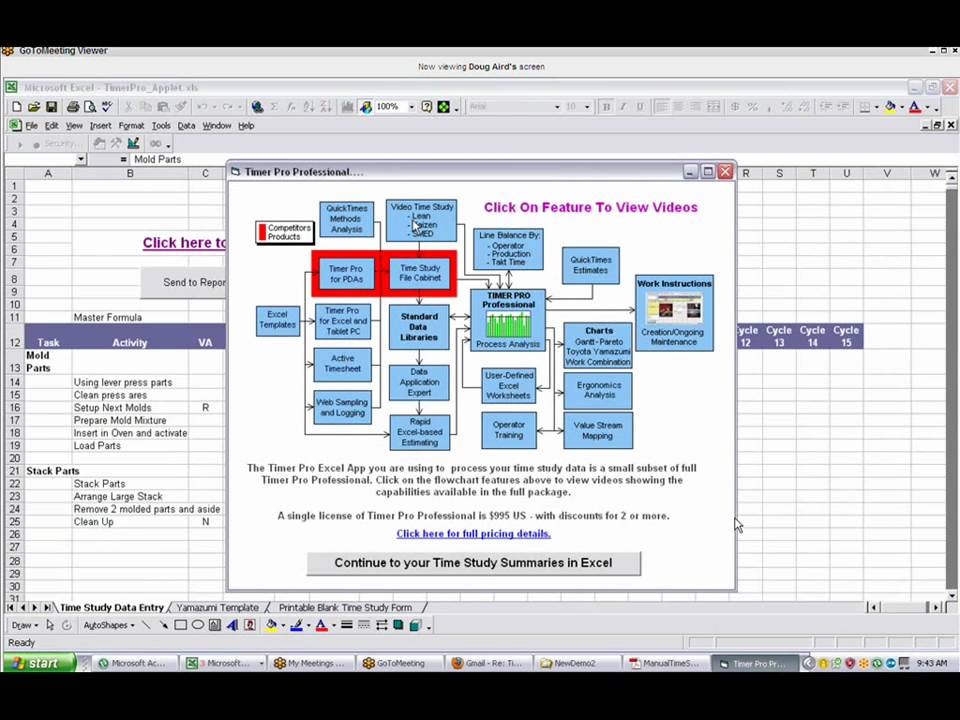
Task: Click Line Color brush in Drawing toolbar
Action: [x=296, y=625]
